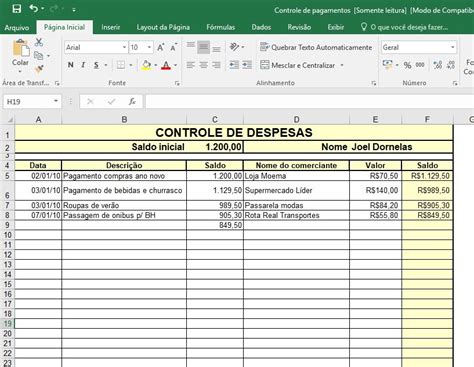Open the Alinhamento group dialog launcher
This screenshot has width=474, height=367.
[x=374, y=83]
